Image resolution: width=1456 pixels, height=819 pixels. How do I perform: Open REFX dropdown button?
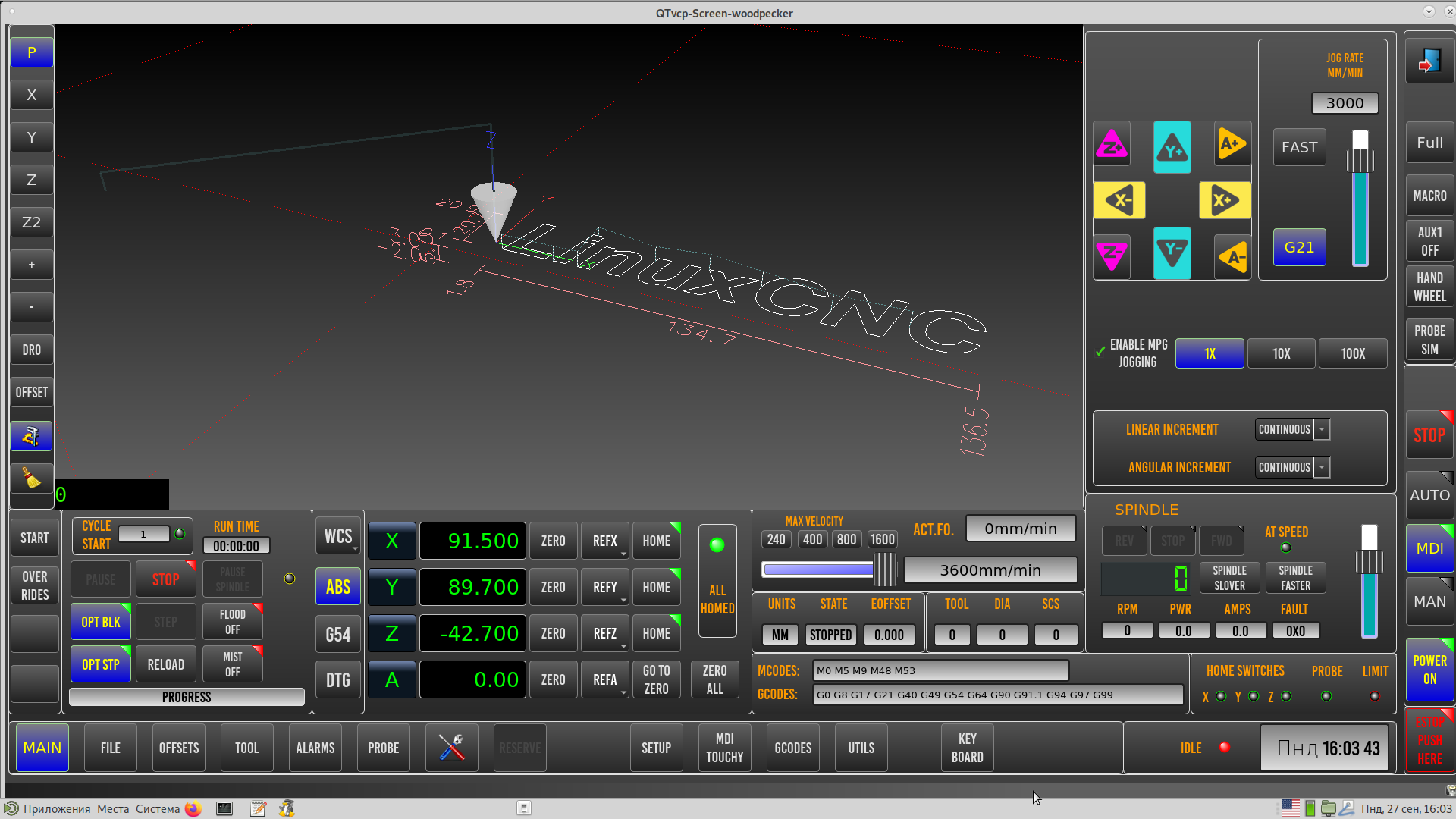coord(605,541)
